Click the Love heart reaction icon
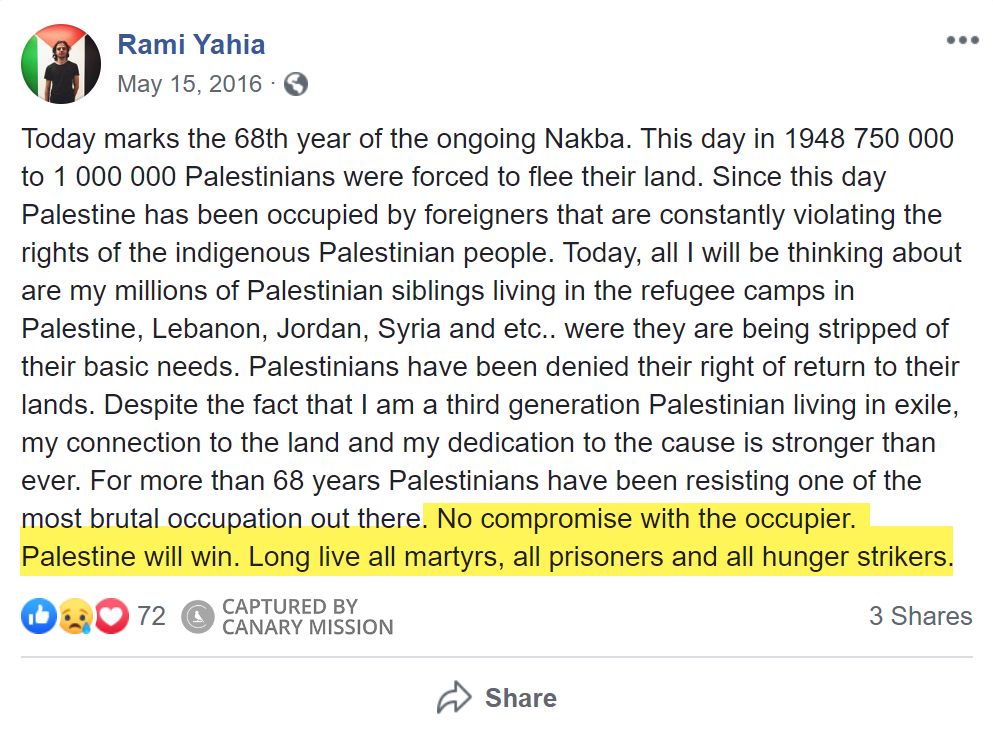Viewport: 993px width, 735px height. pyautogui.click(x=110, y=616)
